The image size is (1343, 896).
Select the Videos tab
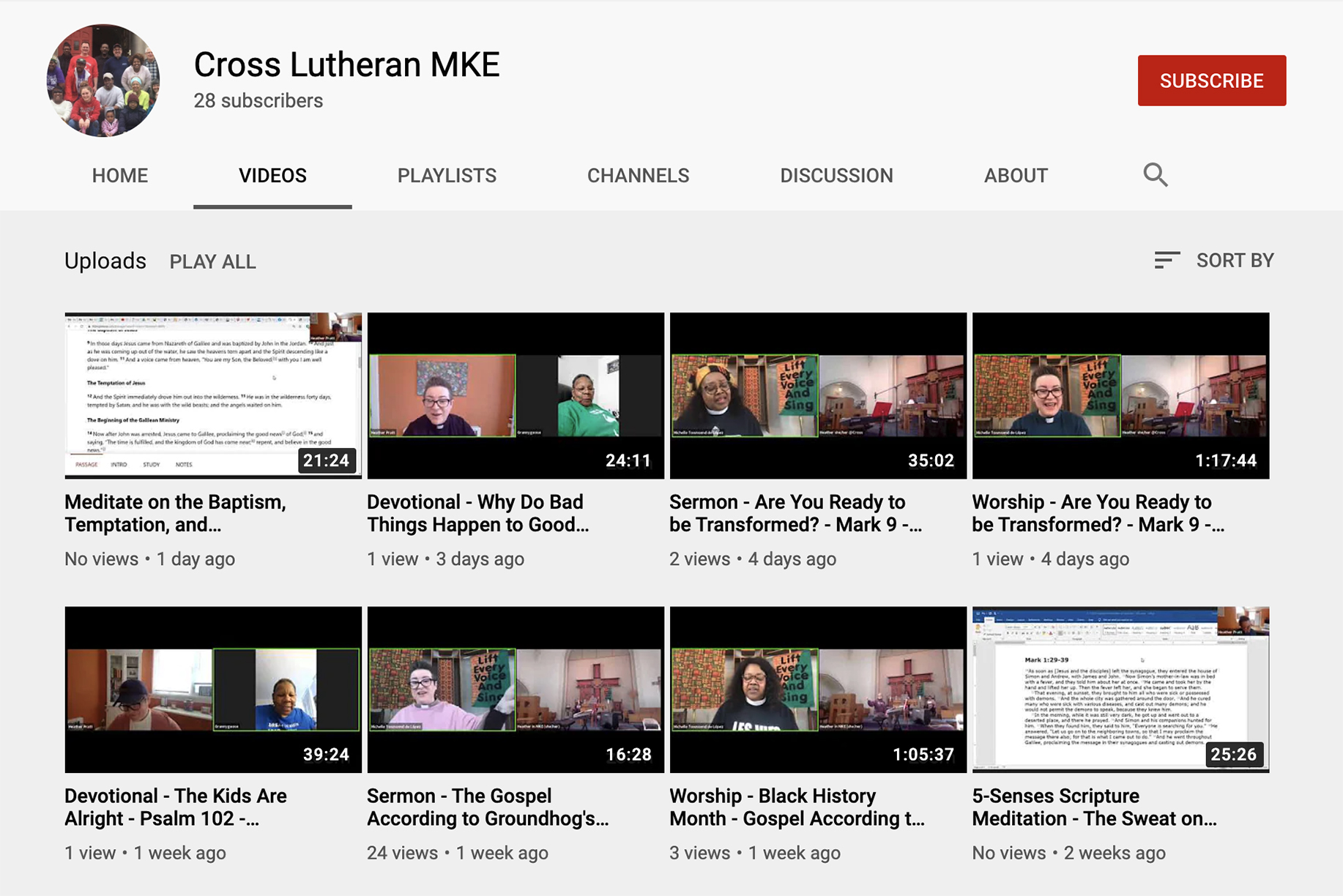tap(272, 176)
